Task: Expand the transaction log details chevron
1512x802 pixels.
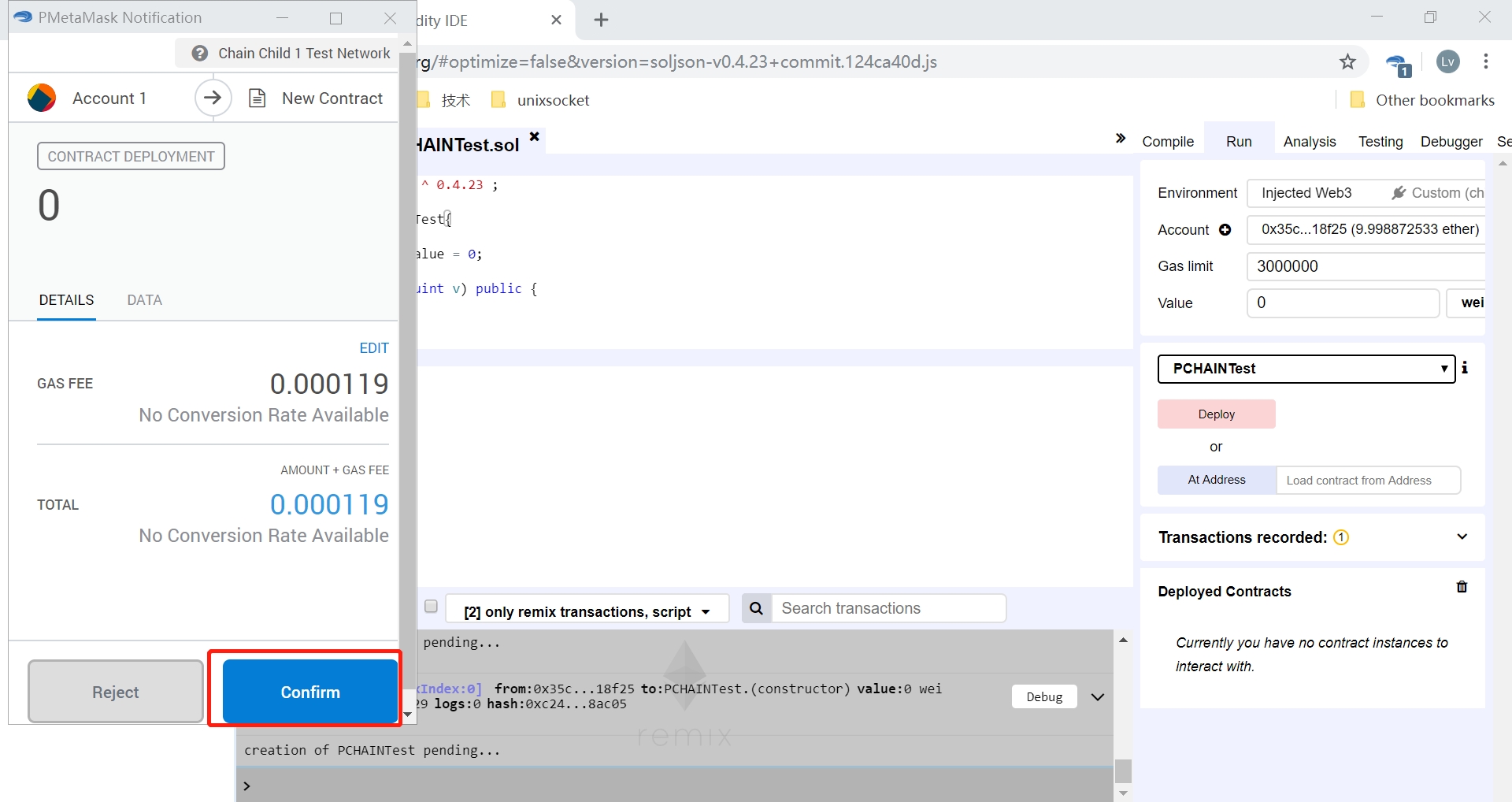Action: tap(1098, 697)
